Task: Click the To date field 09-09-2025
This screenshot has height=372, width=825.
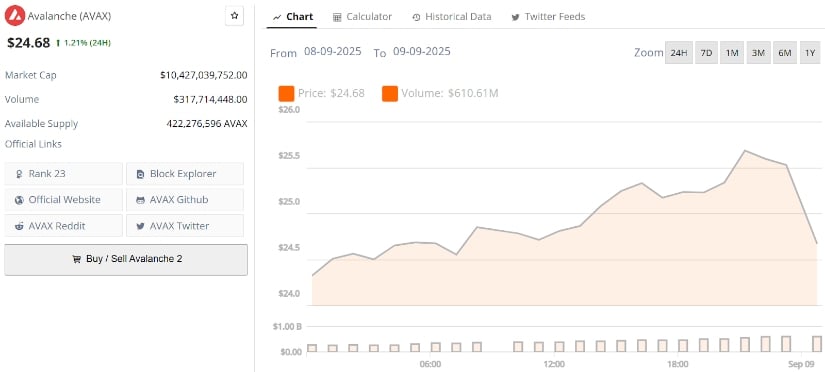Action: pos(421,52)
